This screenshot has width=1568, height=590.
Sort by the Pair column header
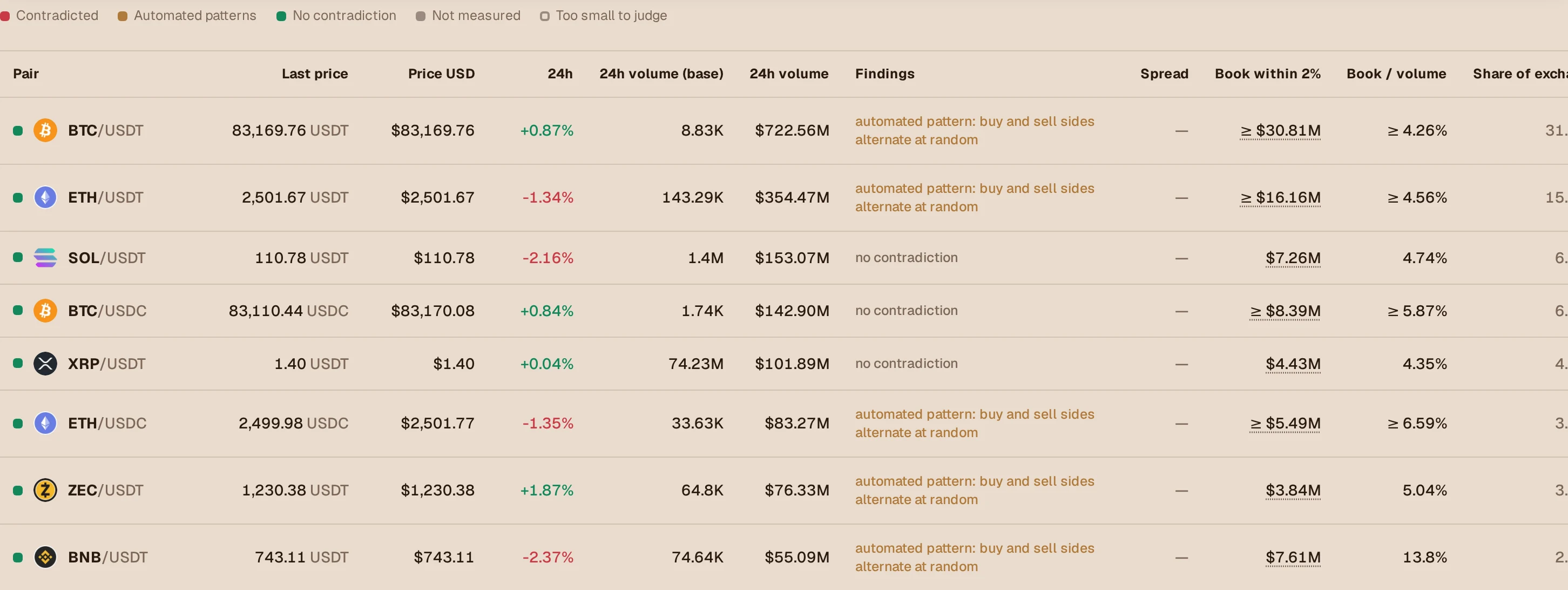(26, 73)
